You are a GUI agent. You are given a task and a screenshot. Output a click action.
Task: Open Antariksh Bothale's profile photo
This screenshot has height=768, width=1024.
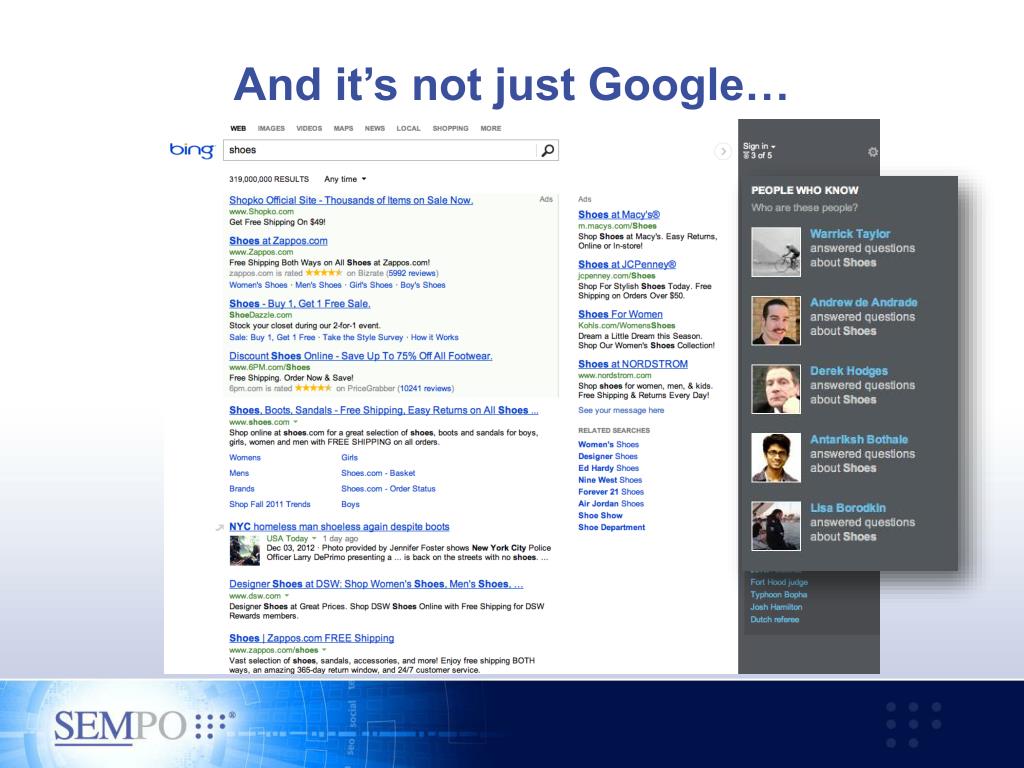tap(776, 457)
